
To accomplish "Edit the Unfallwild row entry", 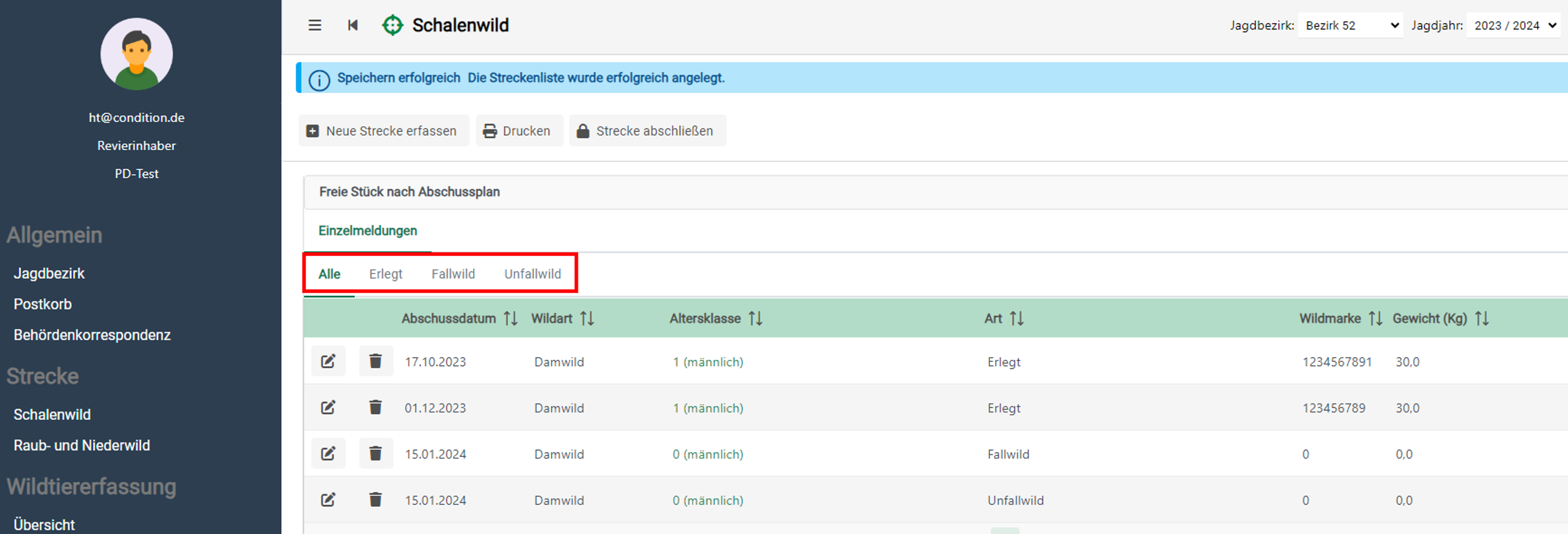I will (328, 500).
